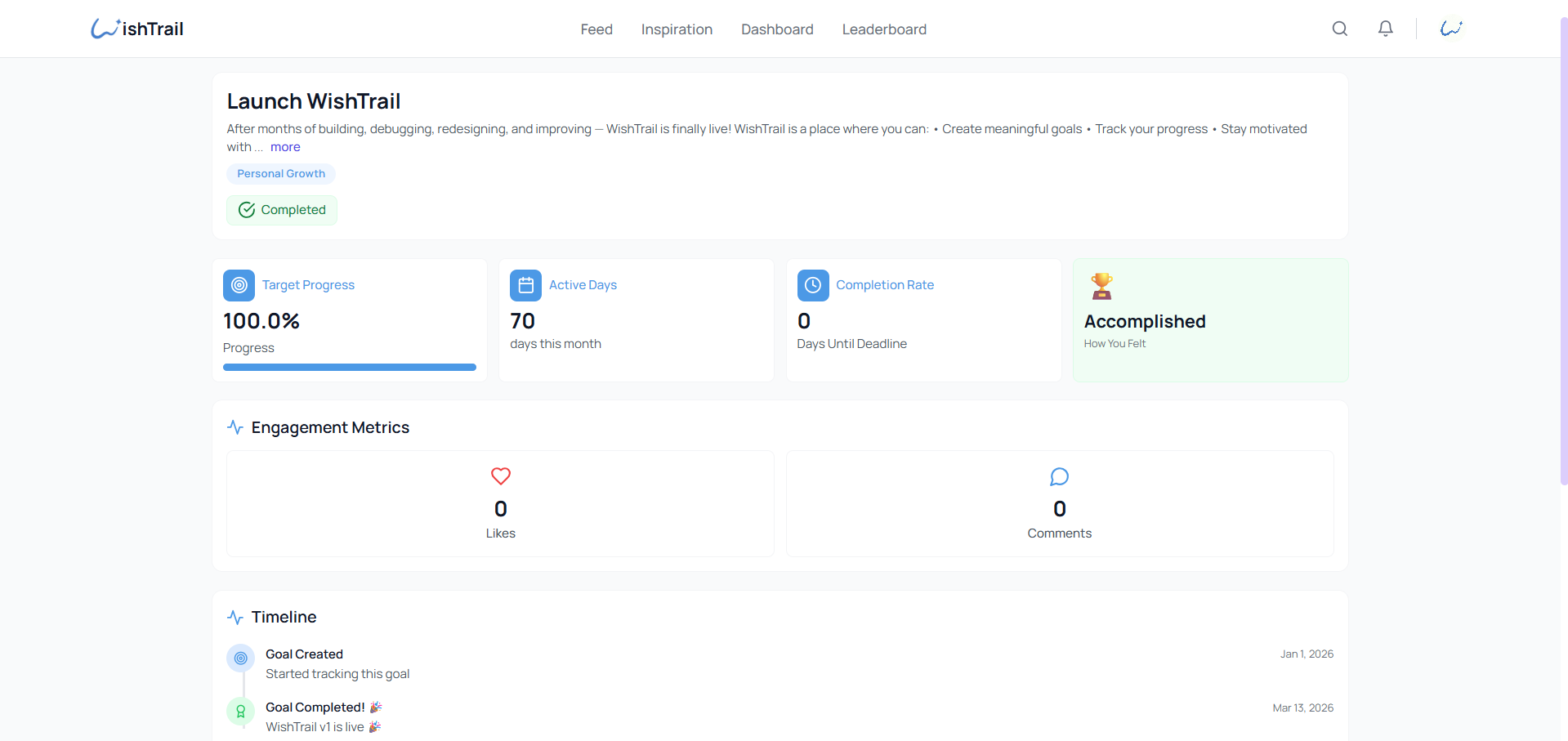This screenshot has width=1568, height=741.
Task: Click the How You Felt caption
Action: tap(1115, 344)
